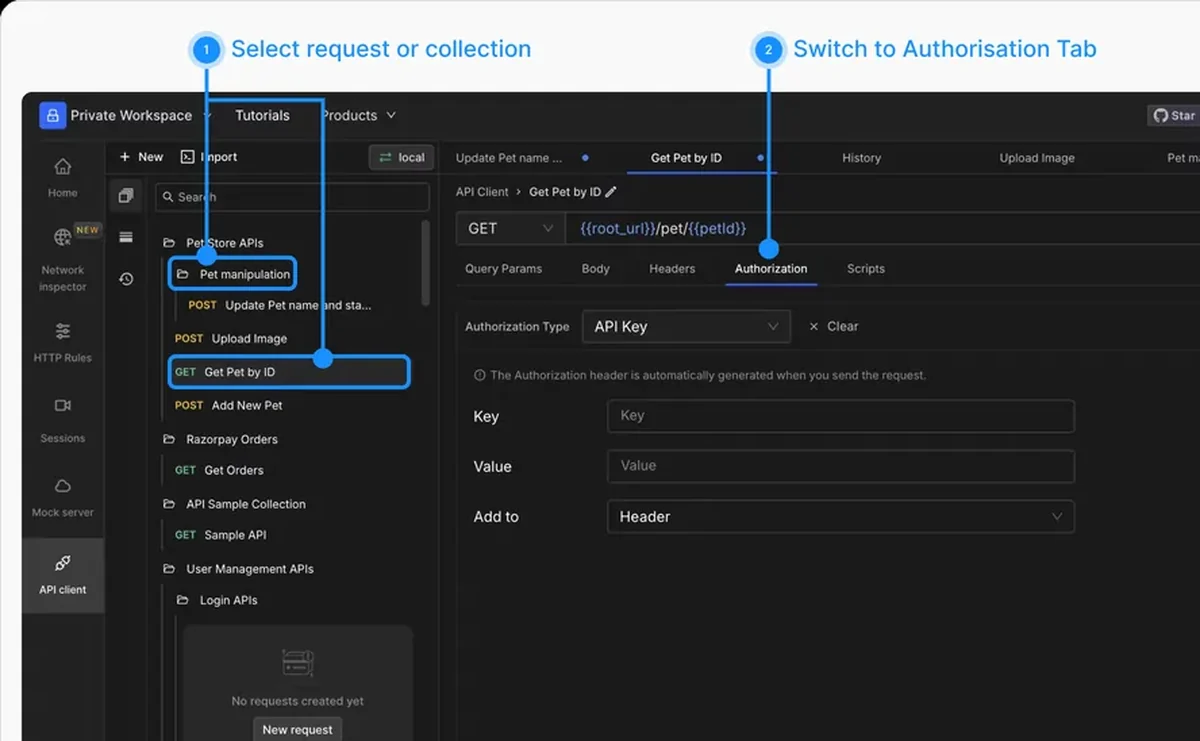Screen dimensions: 1200x741
Task: Clear the authorization settings
Action: point(833,326)
